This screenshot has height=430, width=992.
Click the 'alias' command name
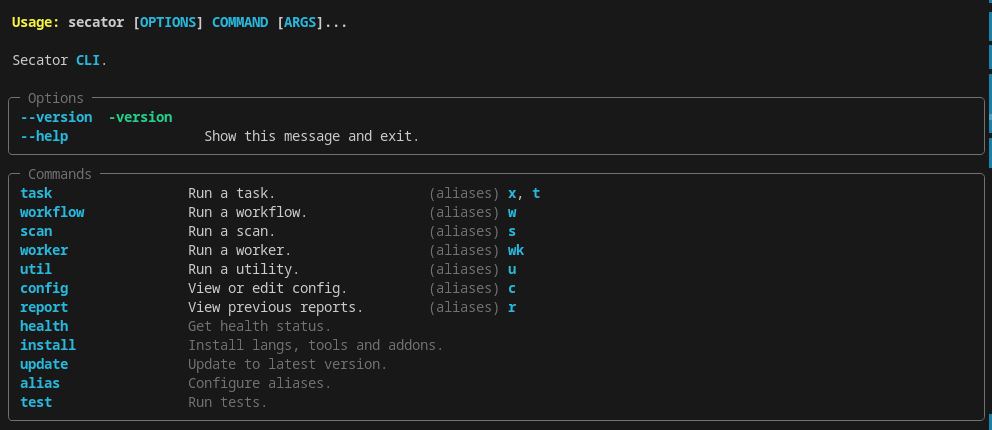40,383
